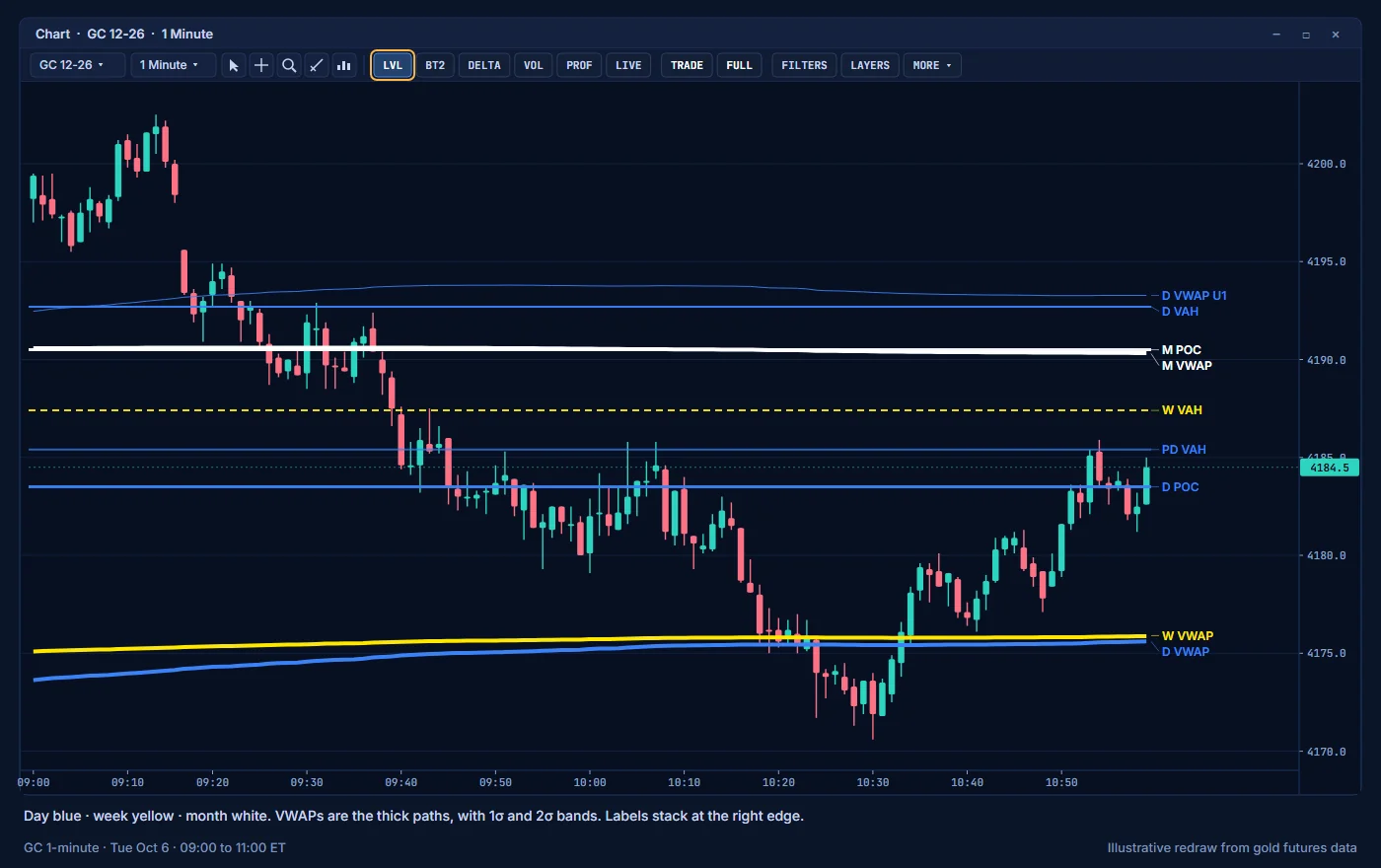Click the 4170.0 price axis label
This screenshot has height=868, width=1381.
click(1327, 752)
